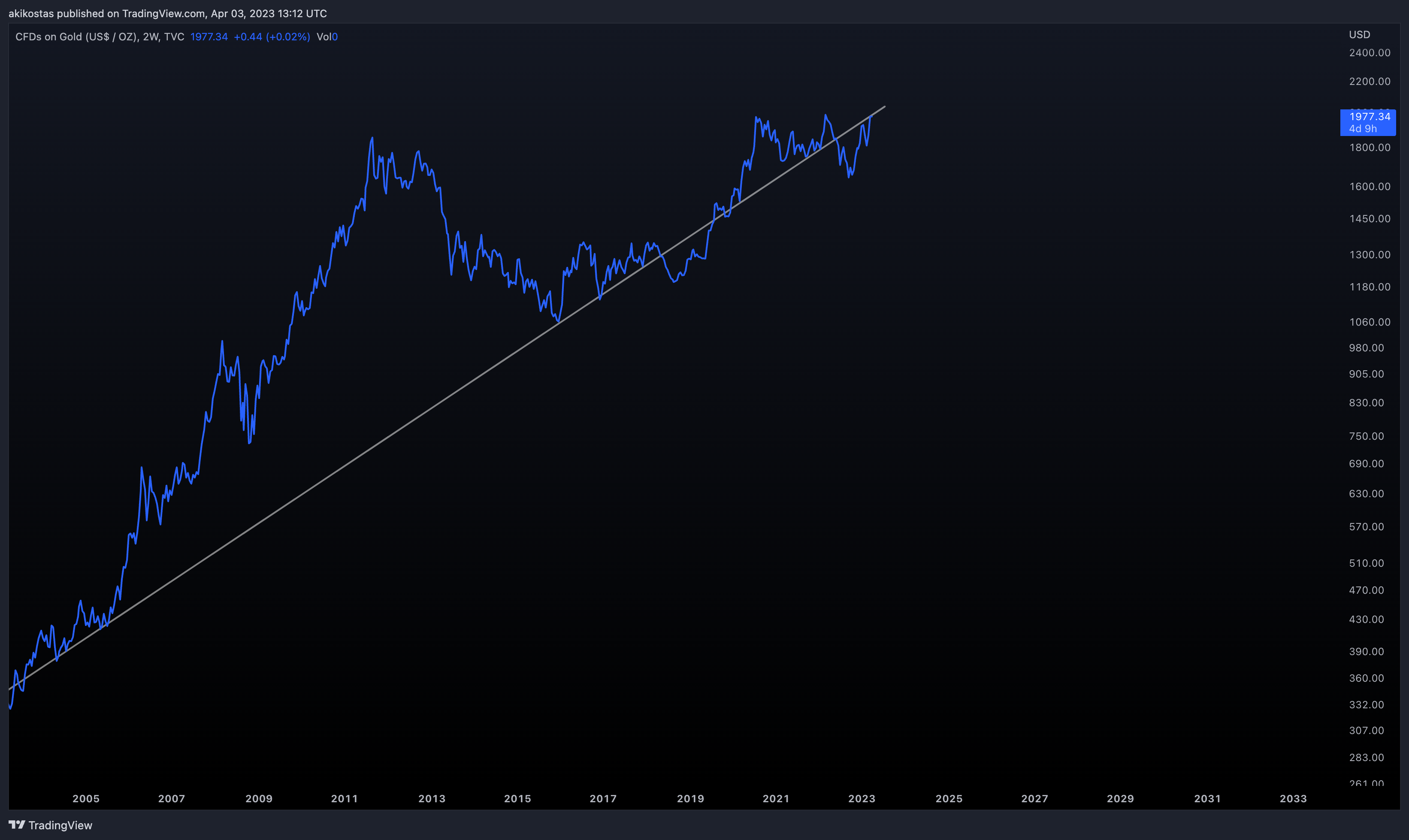
Task: Click the 630.00 price axis label
Action: 1366,494
